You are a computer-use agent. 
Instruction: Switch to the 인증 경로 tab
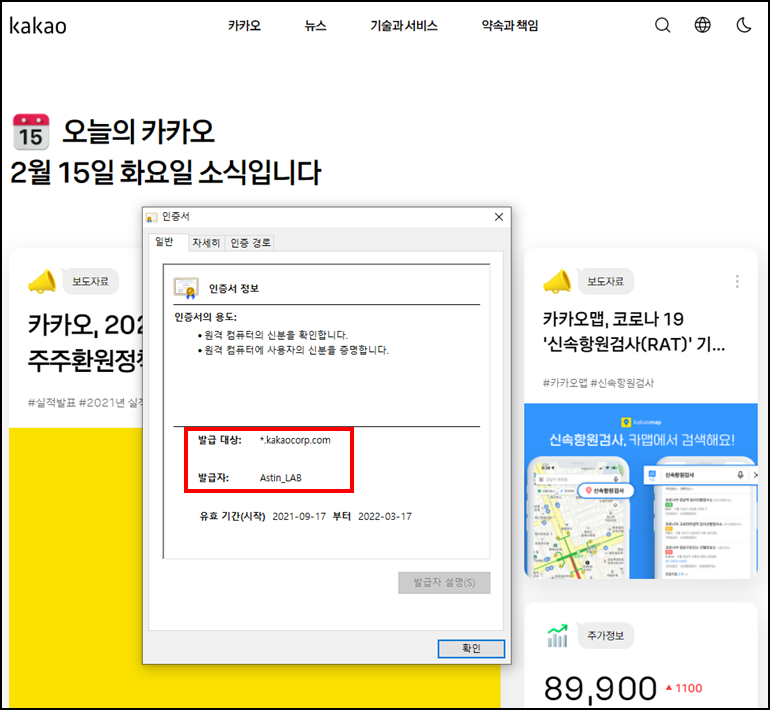pos(250,243)
